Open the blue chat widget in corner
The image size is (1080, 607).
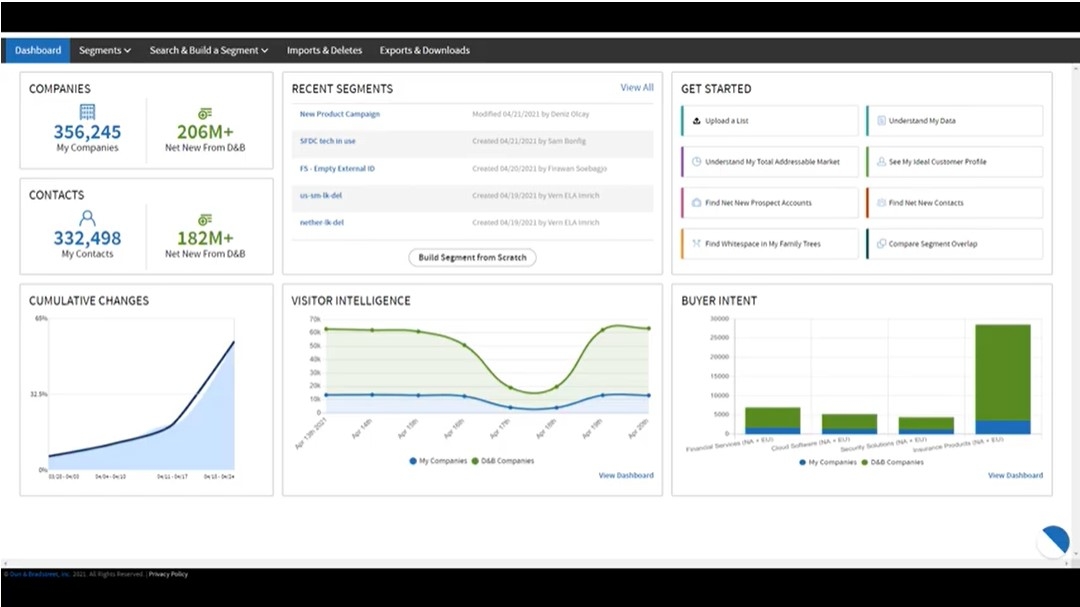[1053, 541]
